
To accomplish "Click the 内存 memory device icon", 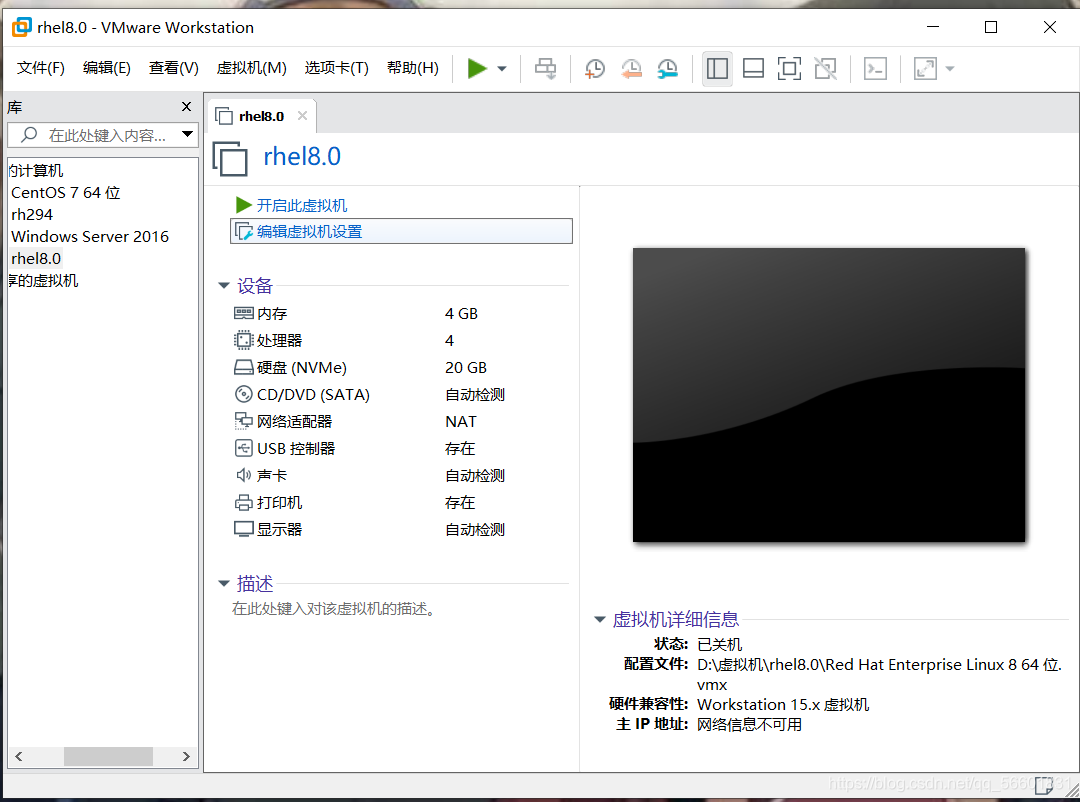I will coord(244,313).
